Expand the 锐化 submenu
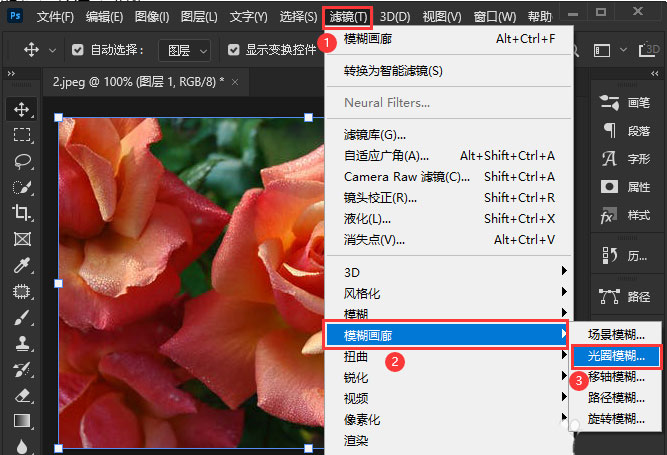The height and width of the screenshot is (455, 667). [x=450, y=377]
